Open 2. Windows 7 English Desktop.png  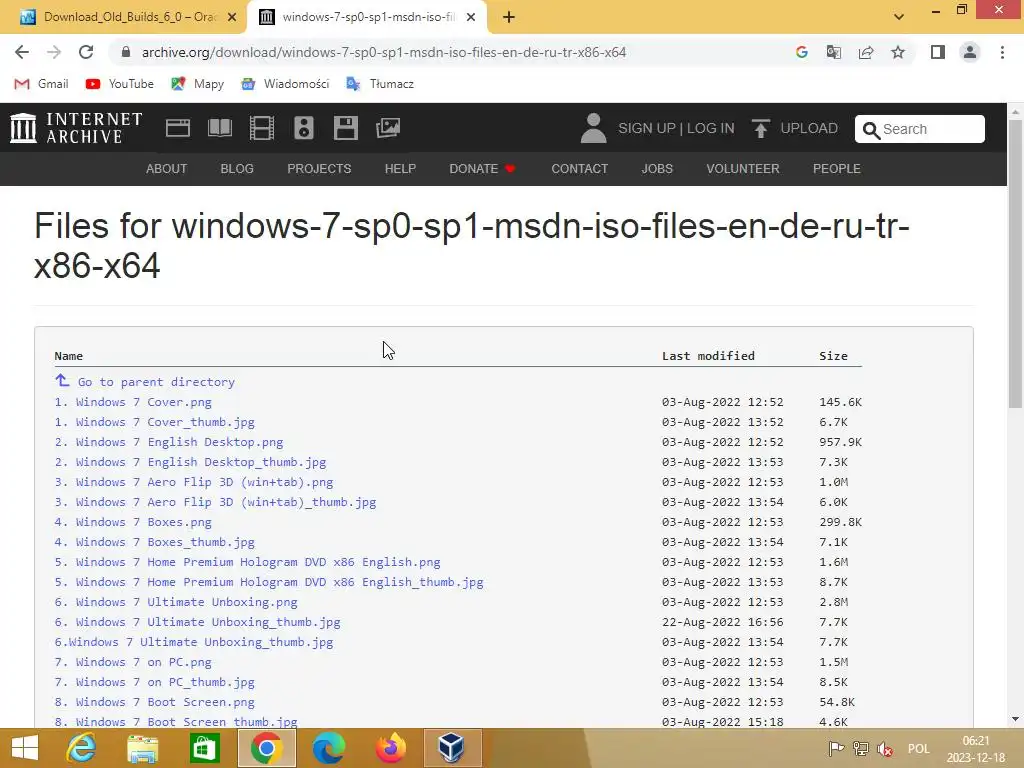(x=169, y=442)
